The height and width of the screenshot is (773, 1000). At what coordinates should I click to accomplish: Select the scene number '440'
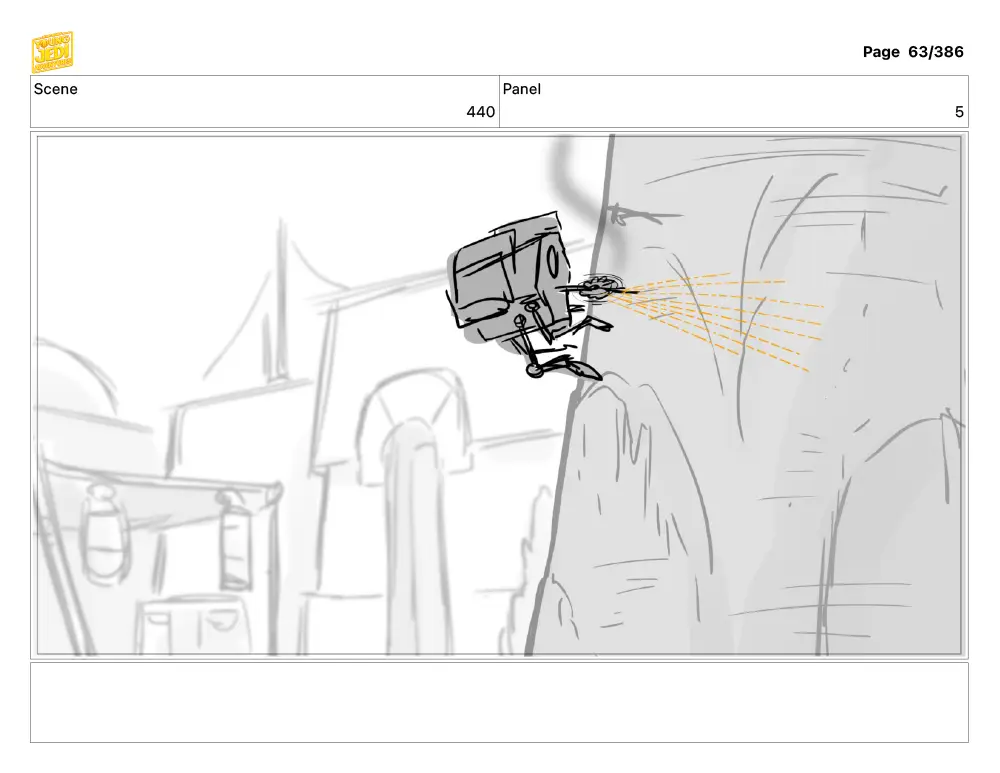coord(480,112)
